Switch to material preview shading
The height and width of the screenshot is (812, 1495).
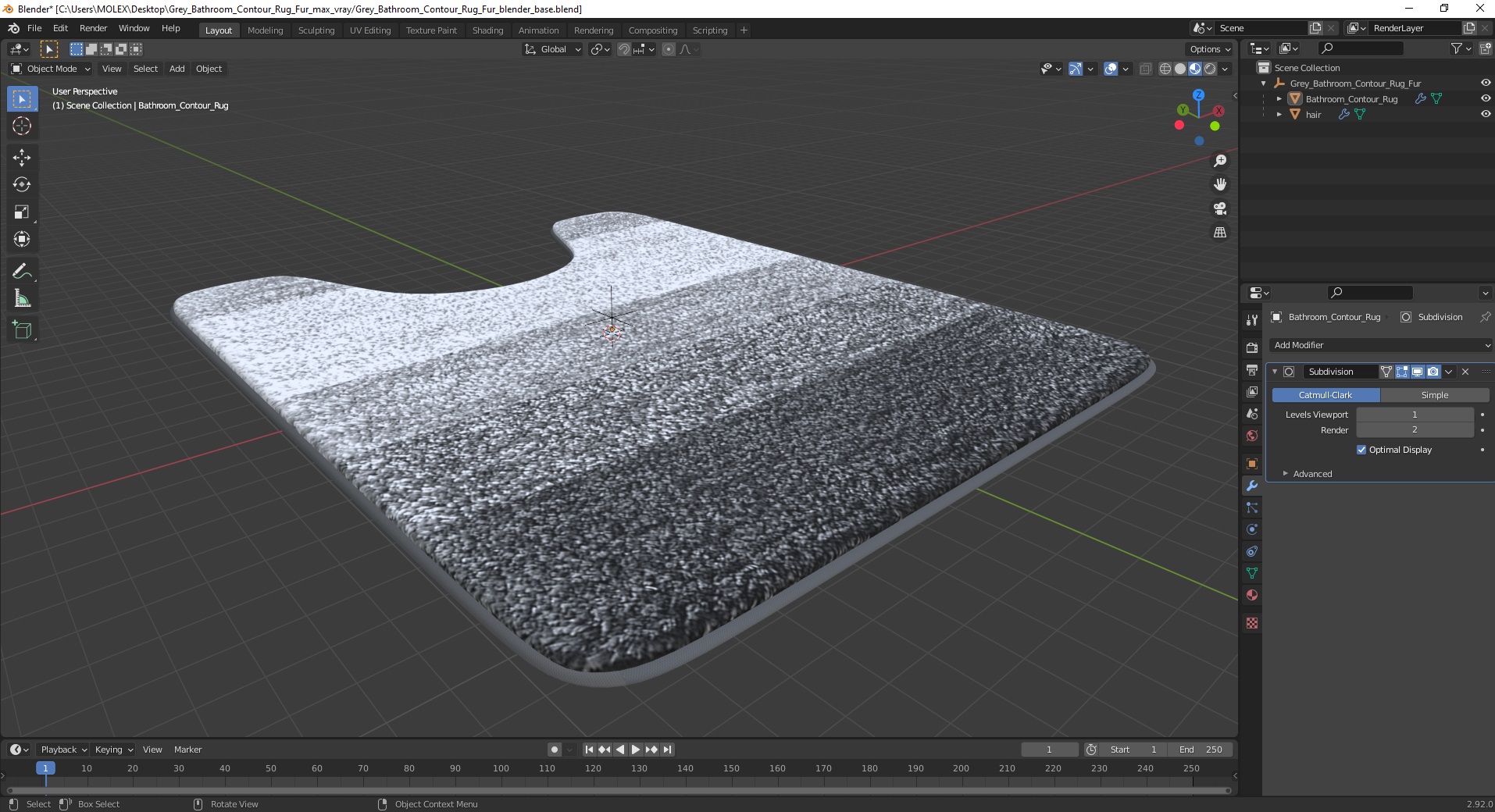point(1195,69)
